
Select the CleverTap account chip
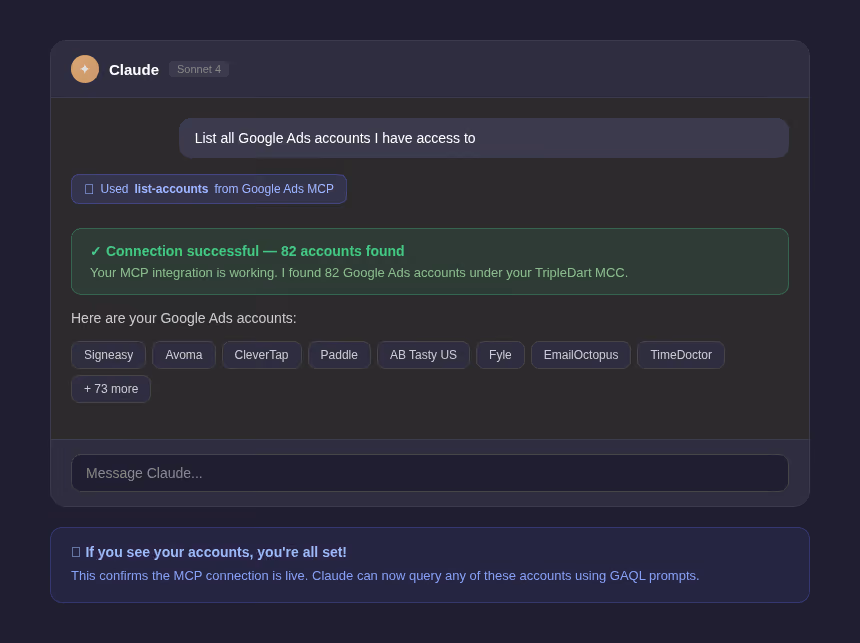[262, 355]
